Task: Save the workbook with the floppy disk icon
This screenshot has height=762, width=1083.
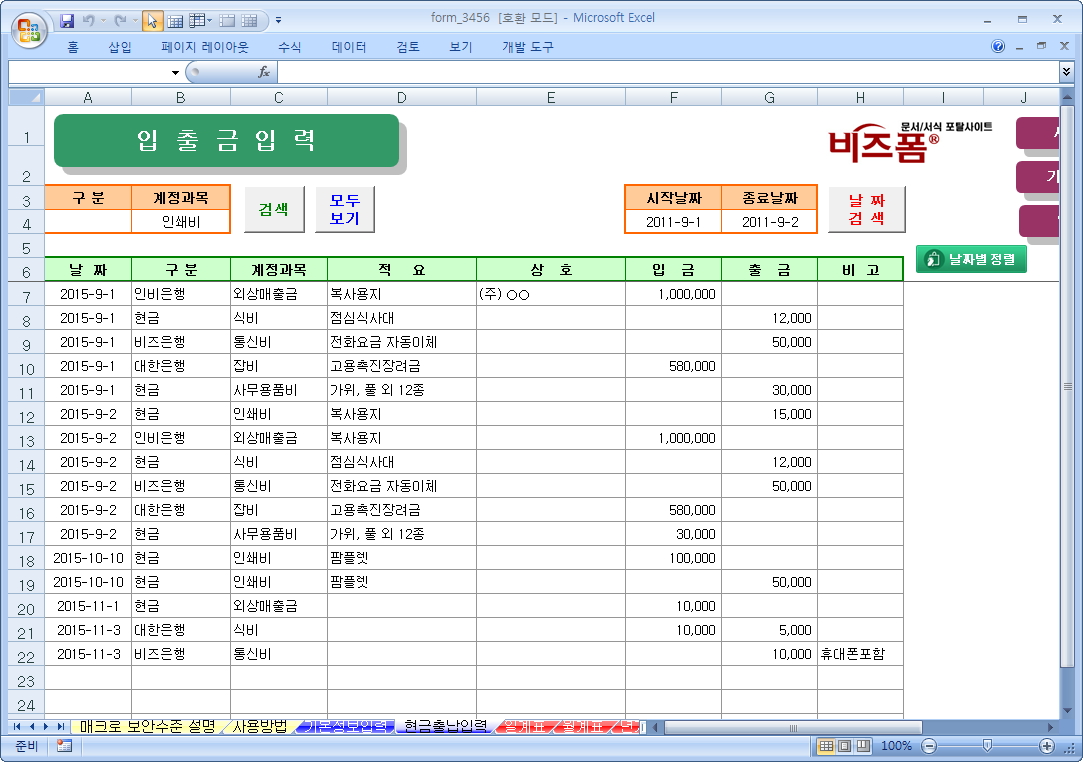Action: pos(68,19)
